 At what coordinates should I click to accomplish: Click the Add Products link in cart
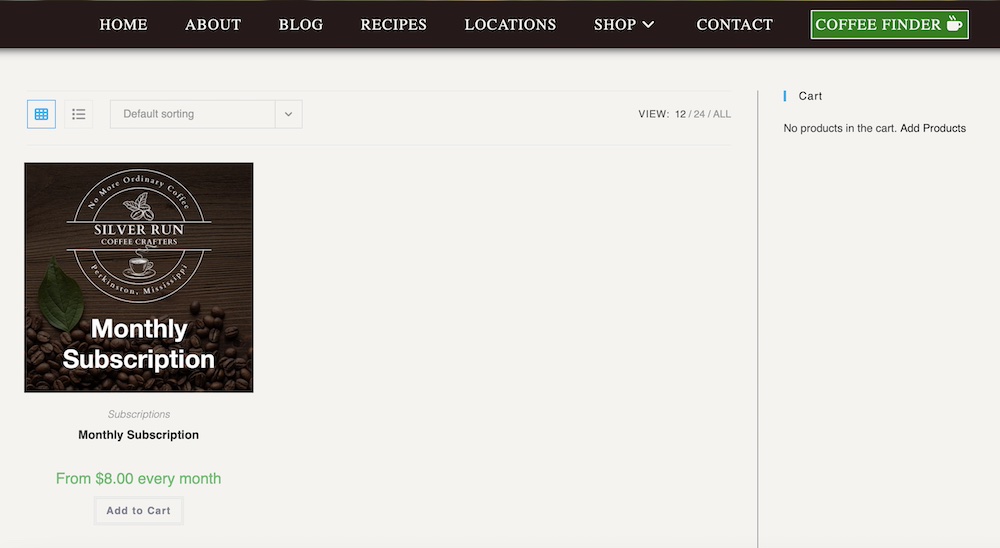933,128
